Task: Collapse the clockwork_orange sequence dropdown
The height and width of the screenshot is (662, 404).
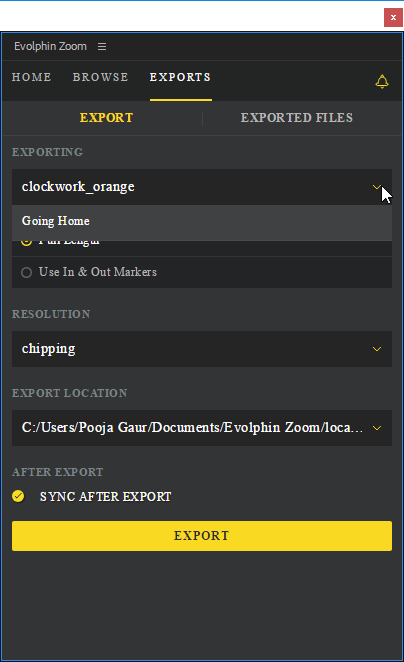Action: tap(202, 187)
